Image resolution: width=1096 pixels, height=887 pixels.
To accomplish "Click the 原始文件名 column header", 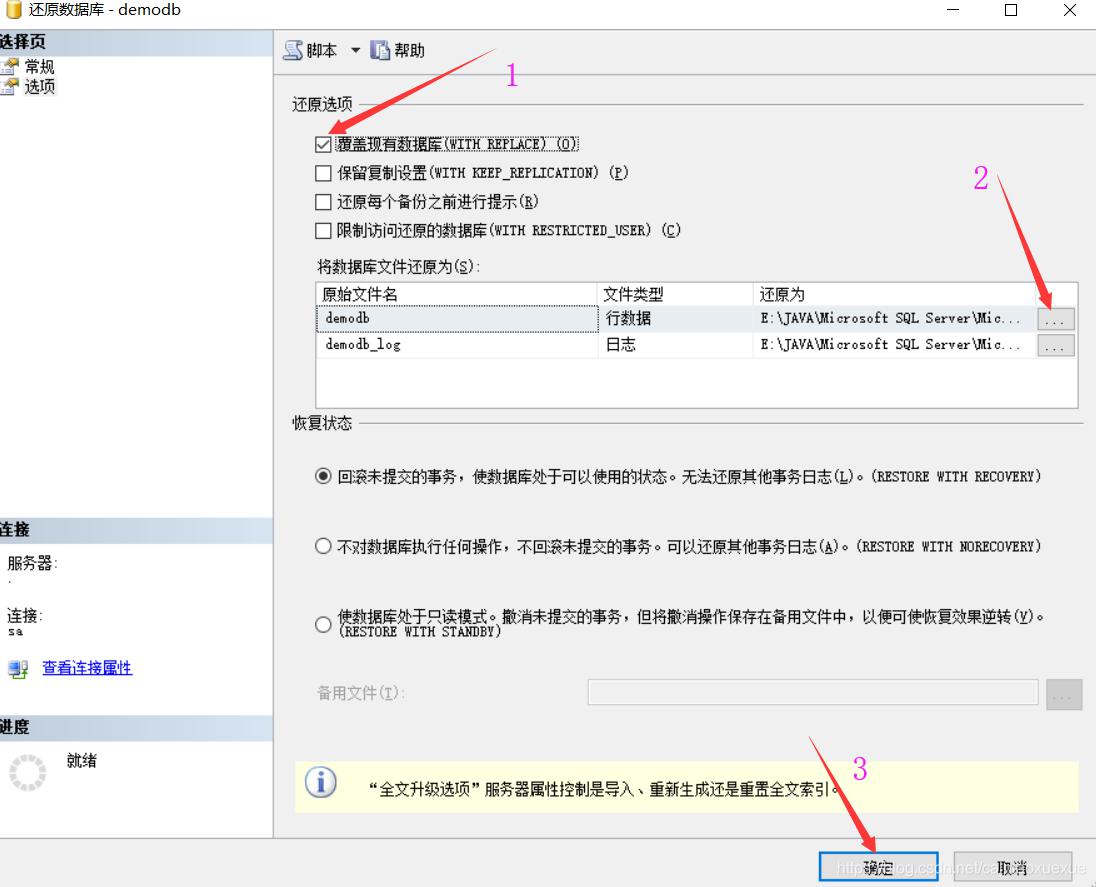I will pyautogui.click(x=457, y=294).
